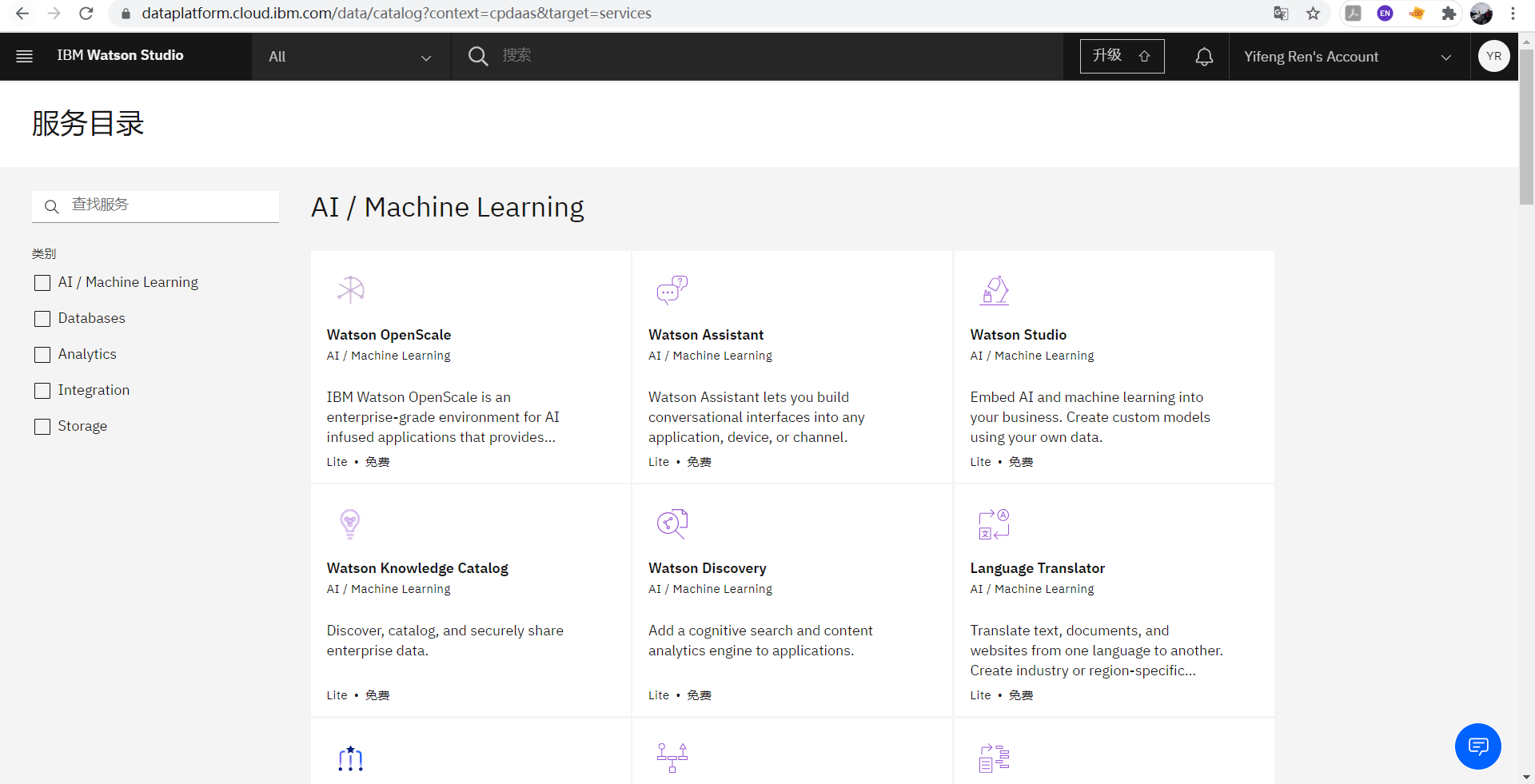Focus the 查找服务 search field

point(156,205)
